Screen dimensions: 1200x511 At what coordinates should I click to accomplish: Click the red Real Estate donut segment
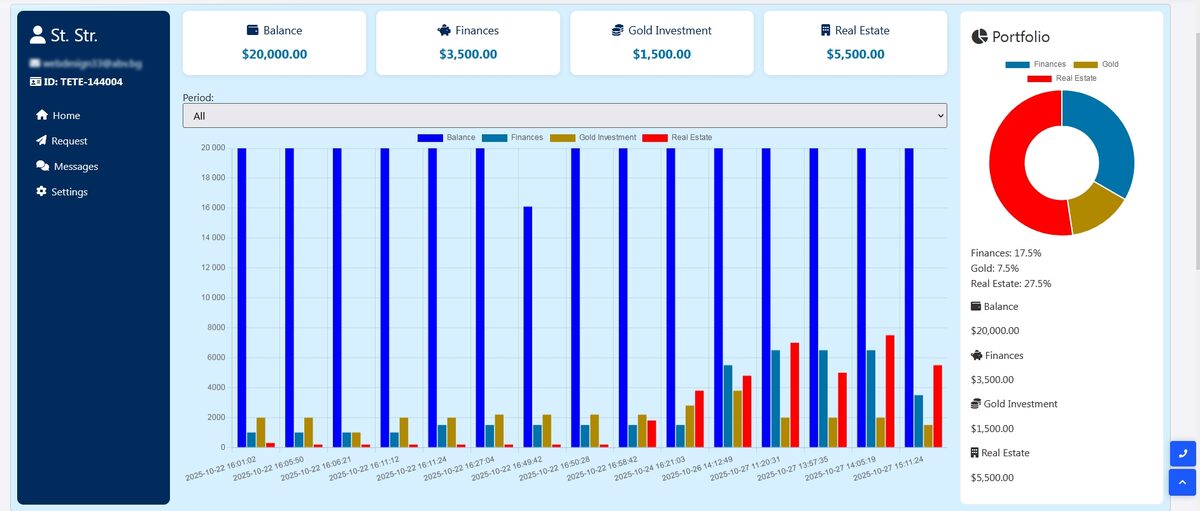tap(1010, 170)
